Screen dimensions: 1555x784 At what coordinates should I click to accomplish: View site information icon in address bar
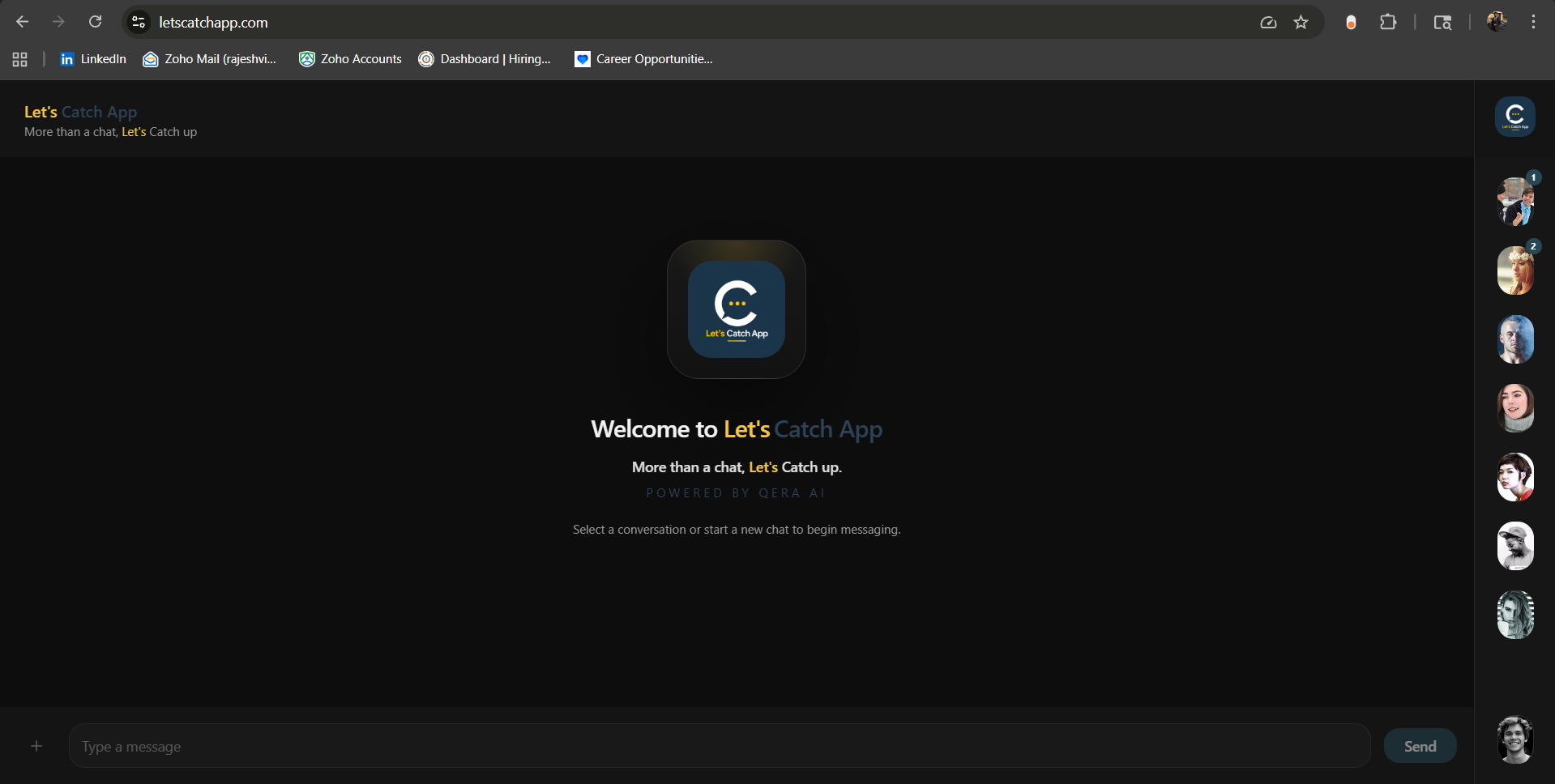tap(139, 22)
